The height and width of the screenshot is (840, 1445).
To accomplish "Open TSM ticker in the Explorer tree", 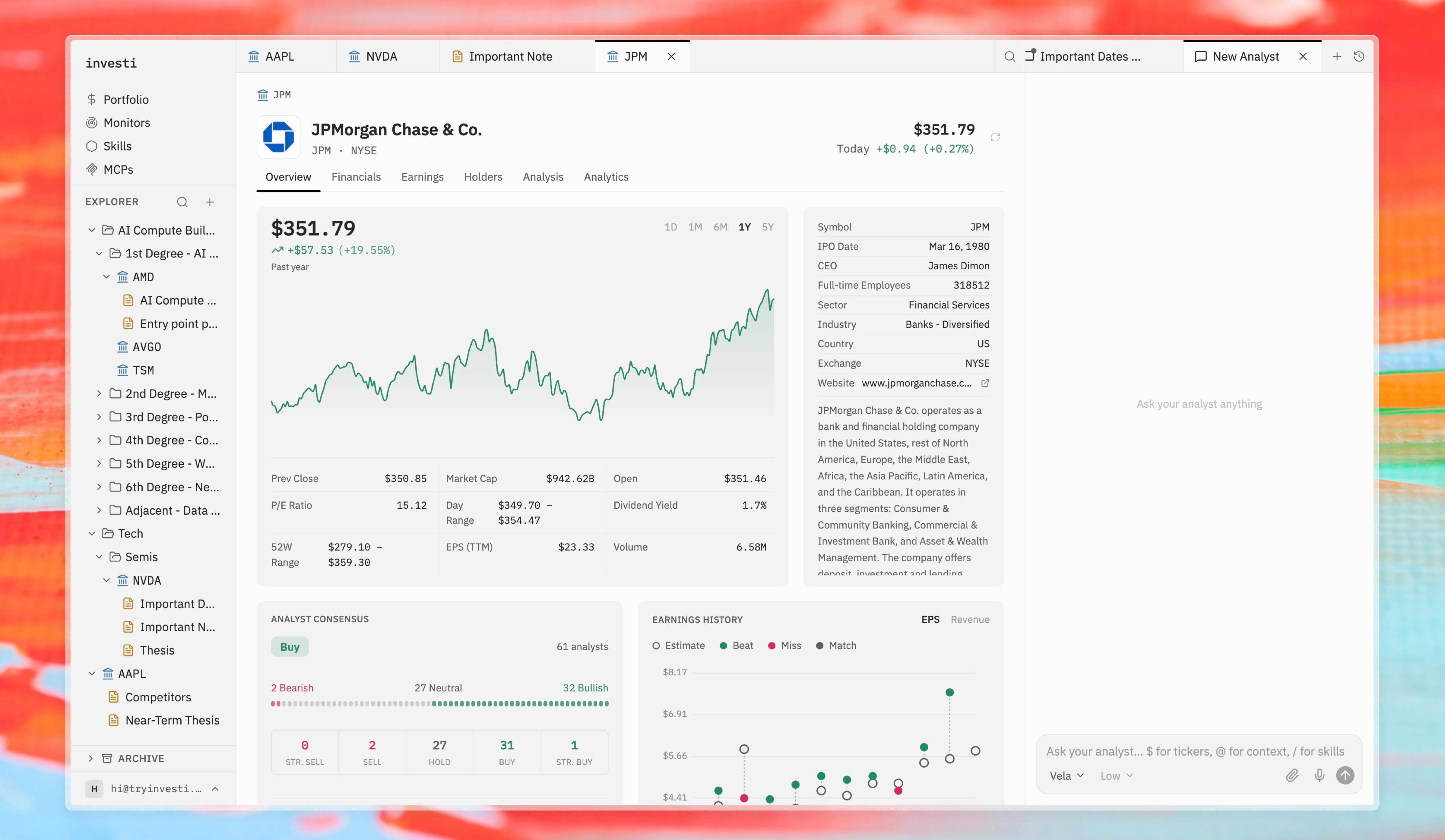I will (x=143, y=370).
